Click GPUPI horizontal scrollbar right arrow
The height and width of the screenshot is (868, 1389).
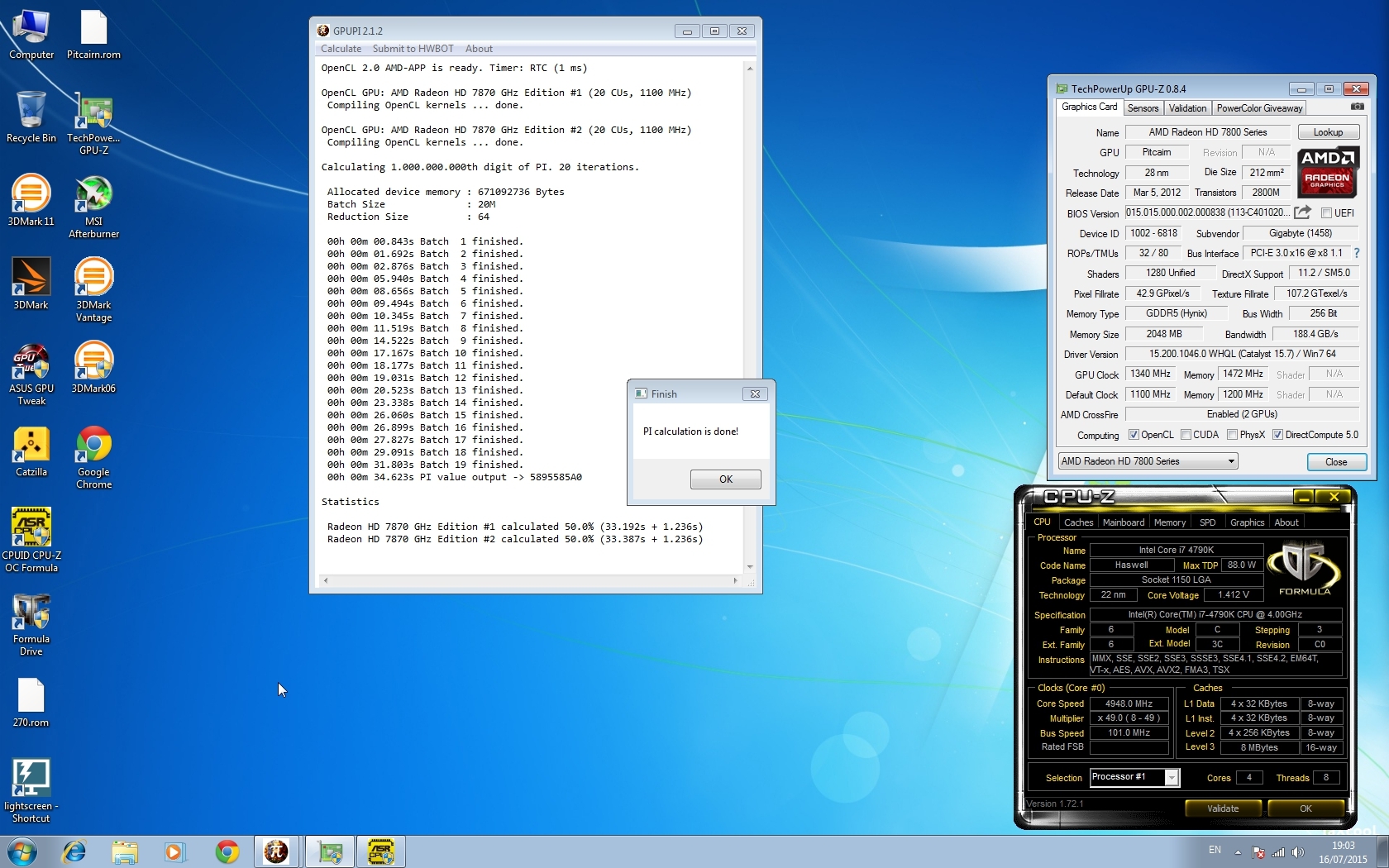pyautogui.click(x=735, y=581)
